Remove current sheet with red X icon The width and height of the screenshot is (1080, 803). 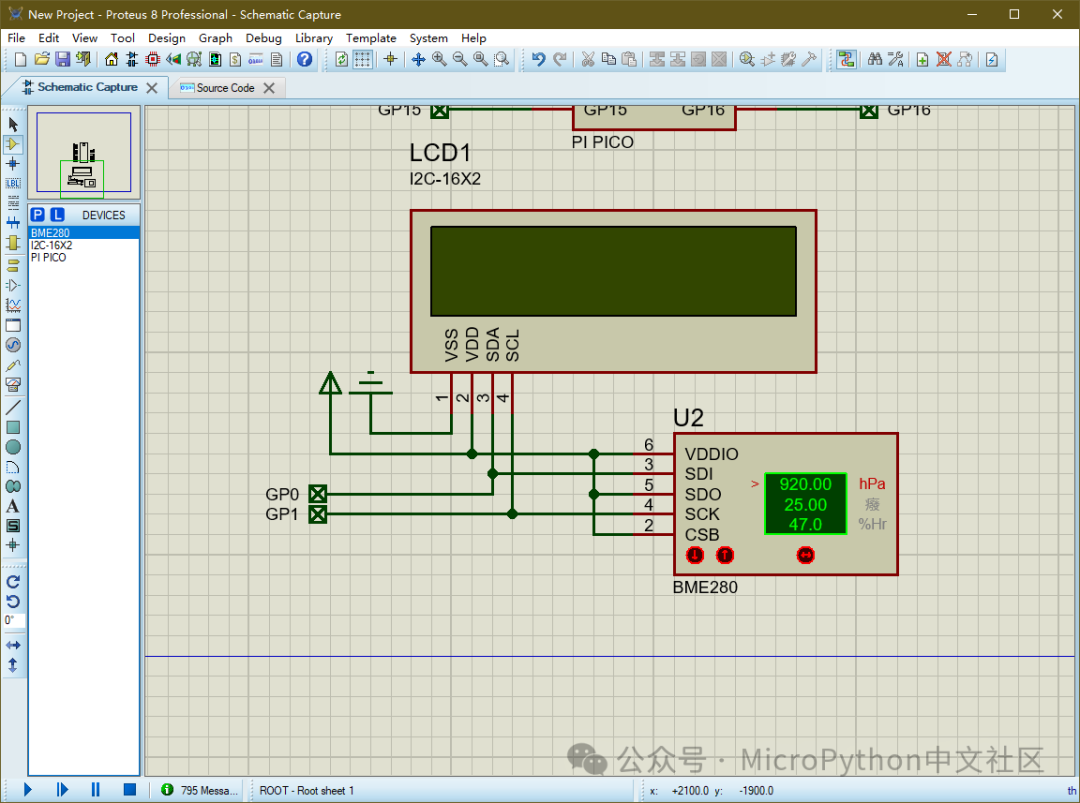tap(944, 60)
